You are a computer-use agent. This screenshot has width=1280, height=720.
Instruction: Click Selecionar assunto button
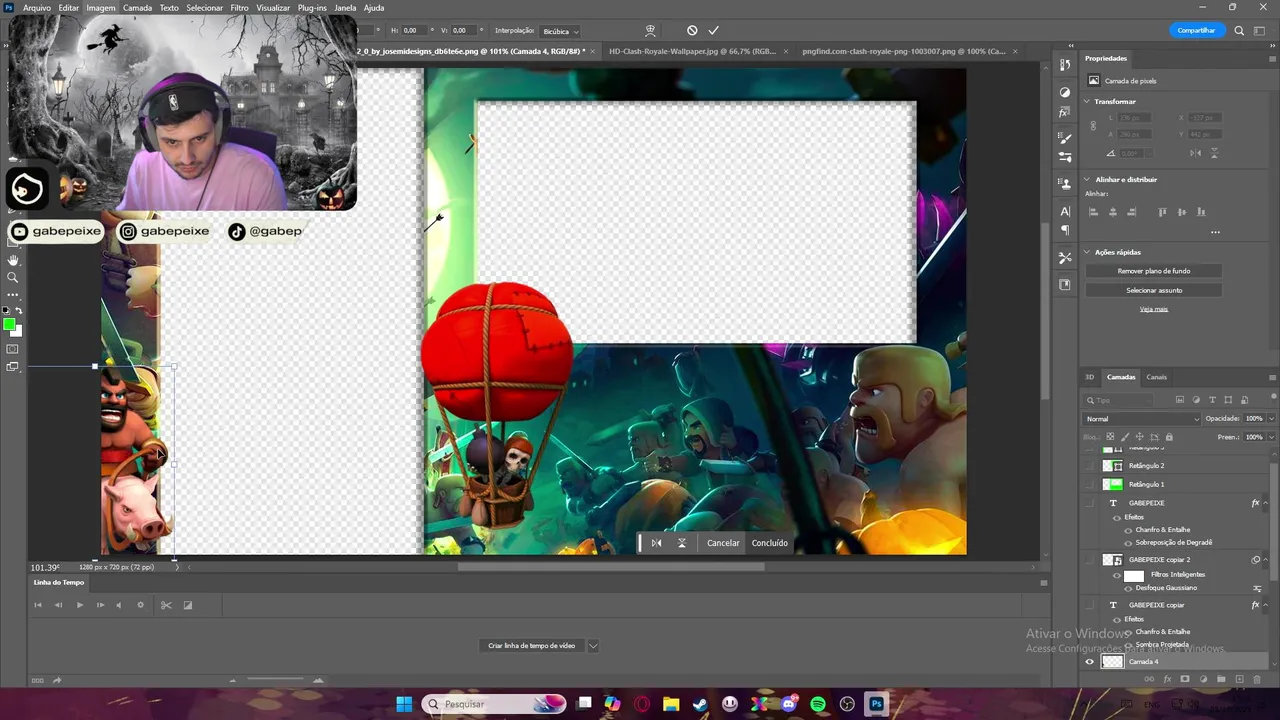pos(1154,290)
